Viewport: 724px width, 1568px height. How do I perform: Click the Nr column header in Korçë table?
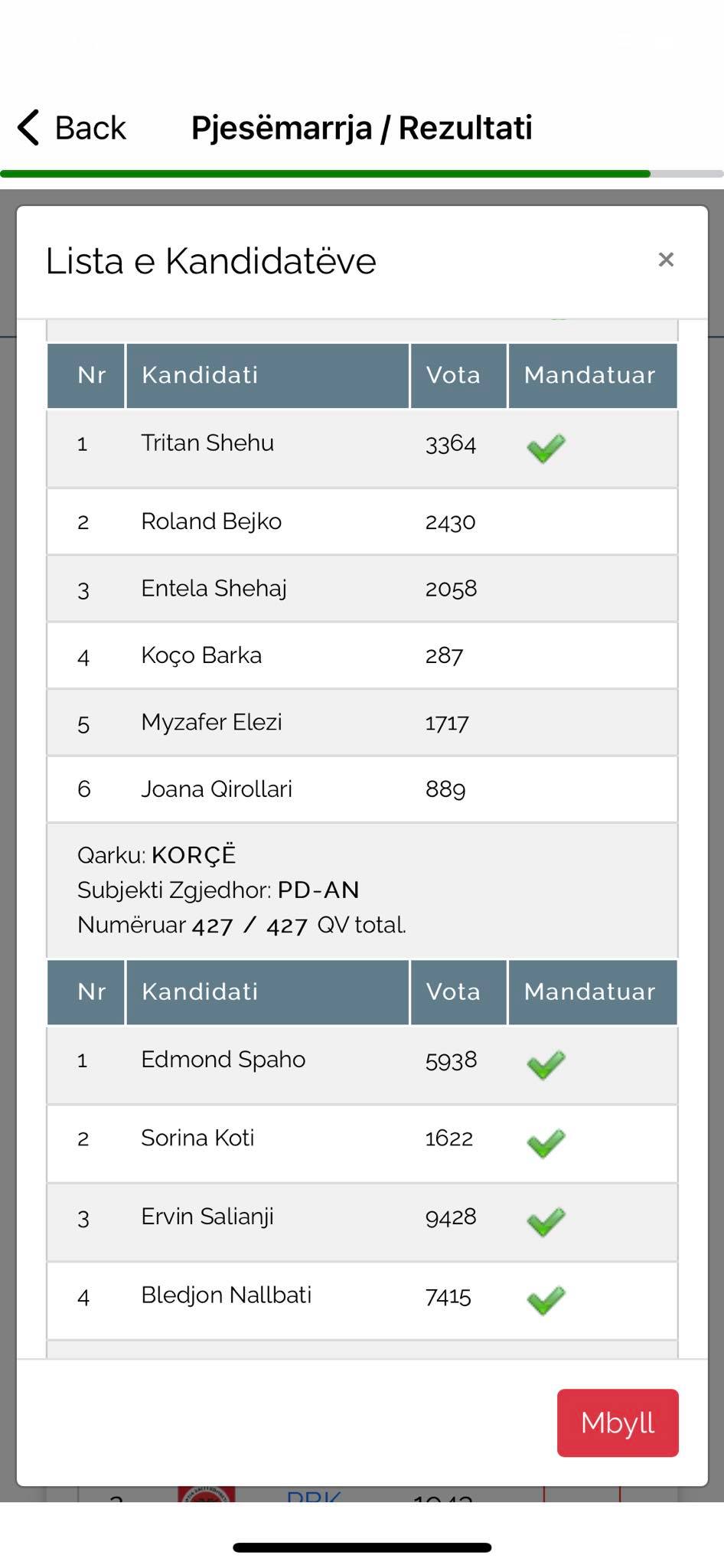pyautogui.click(x=91, y=991)
